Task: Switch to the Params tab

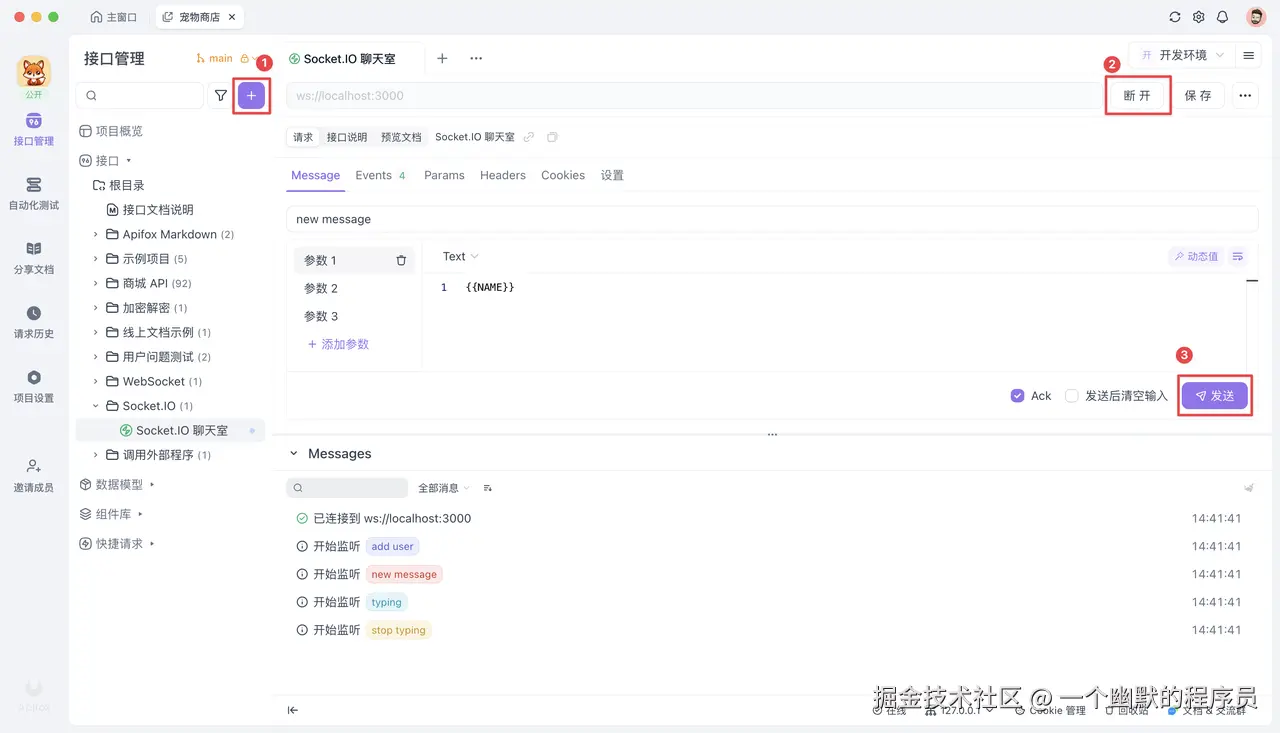Action: (444, 175)
